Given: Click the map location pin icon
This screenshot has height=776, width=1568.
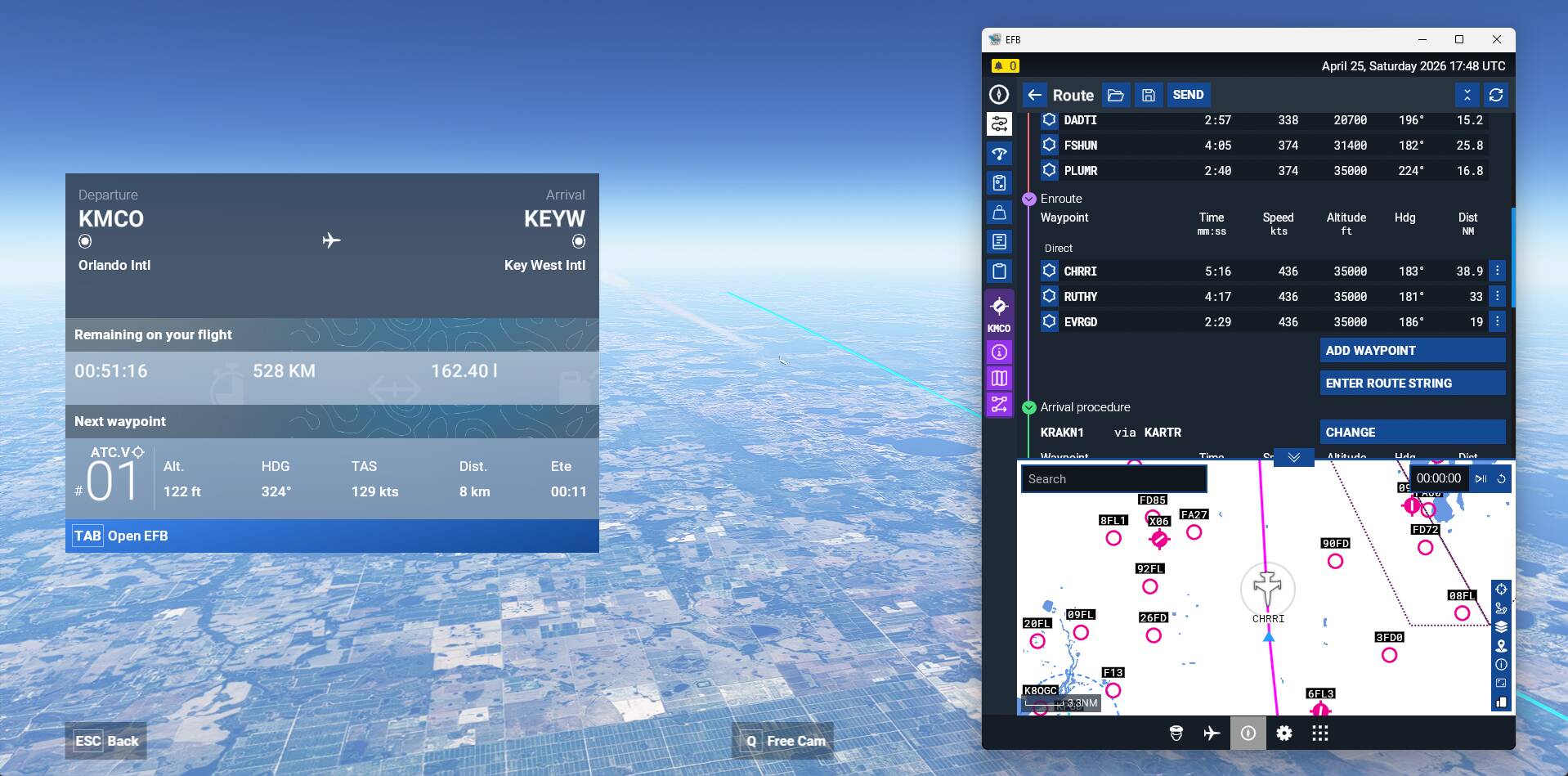Looking at the screenshot, I should point(1501,646).
